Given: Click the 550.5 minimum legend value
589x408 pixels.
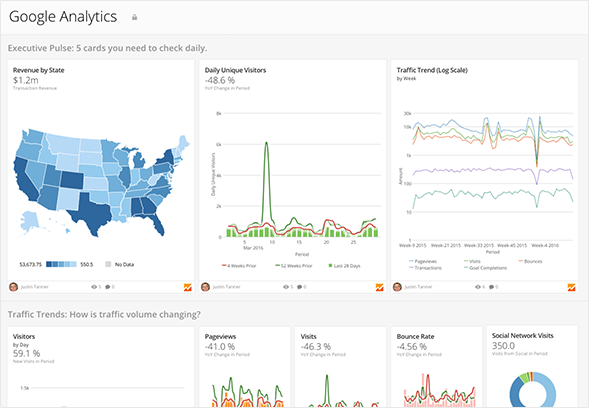Looking at the screenshot, I should pos(86,264).
